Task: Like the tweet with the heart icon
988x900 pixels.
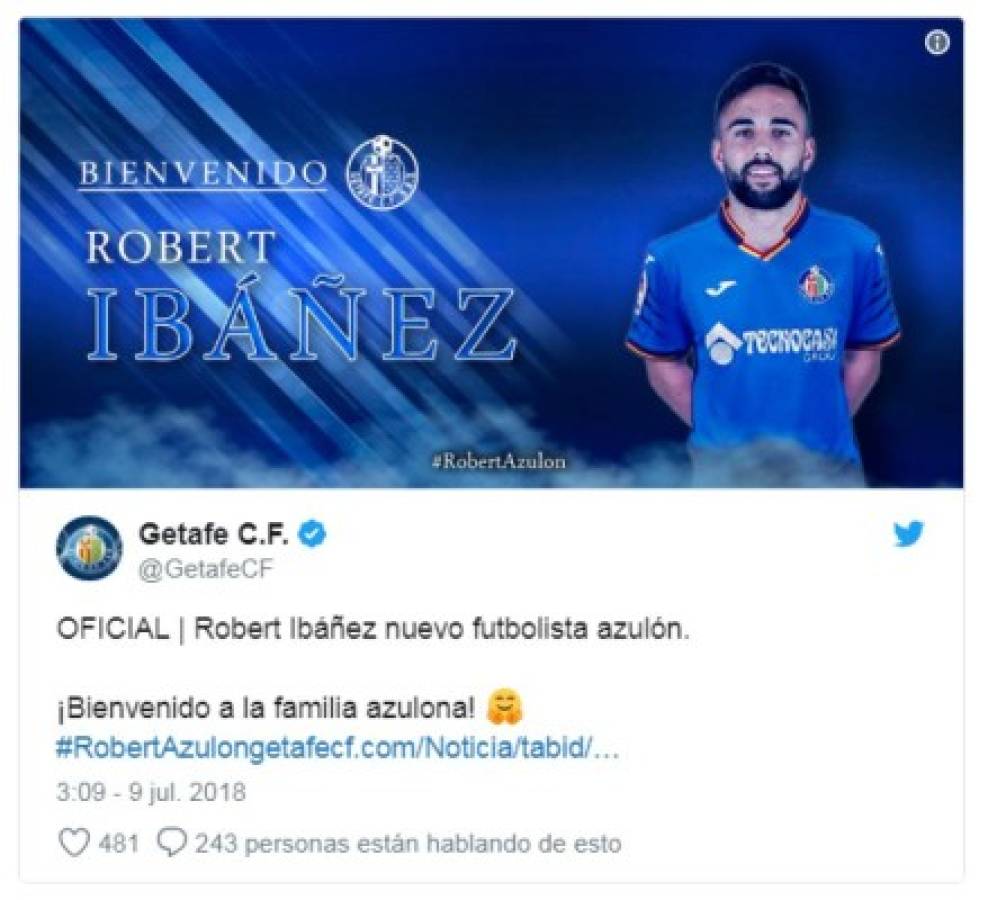Action: click(x=74, y=843)
